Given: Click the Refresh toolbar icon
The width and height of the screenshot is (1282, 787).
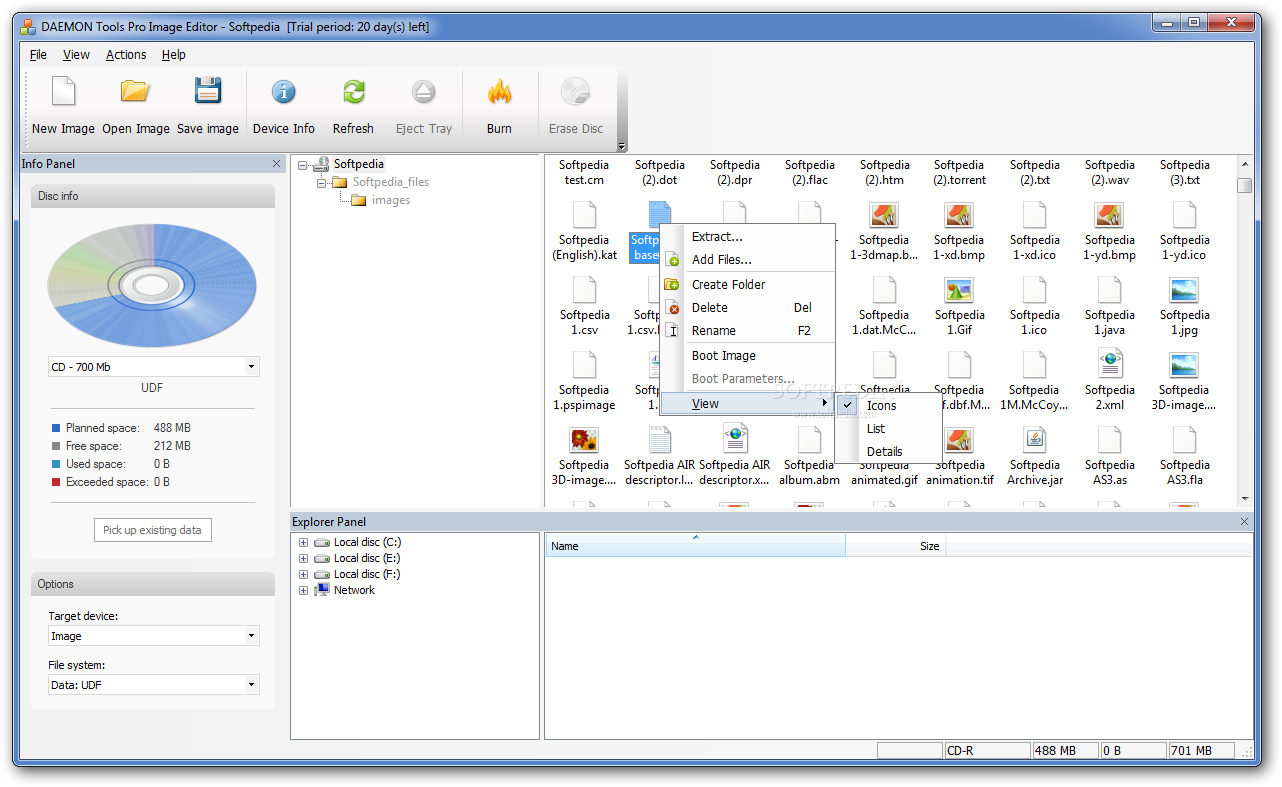Looking at the screenshot, I should click(x=353, y=92).
